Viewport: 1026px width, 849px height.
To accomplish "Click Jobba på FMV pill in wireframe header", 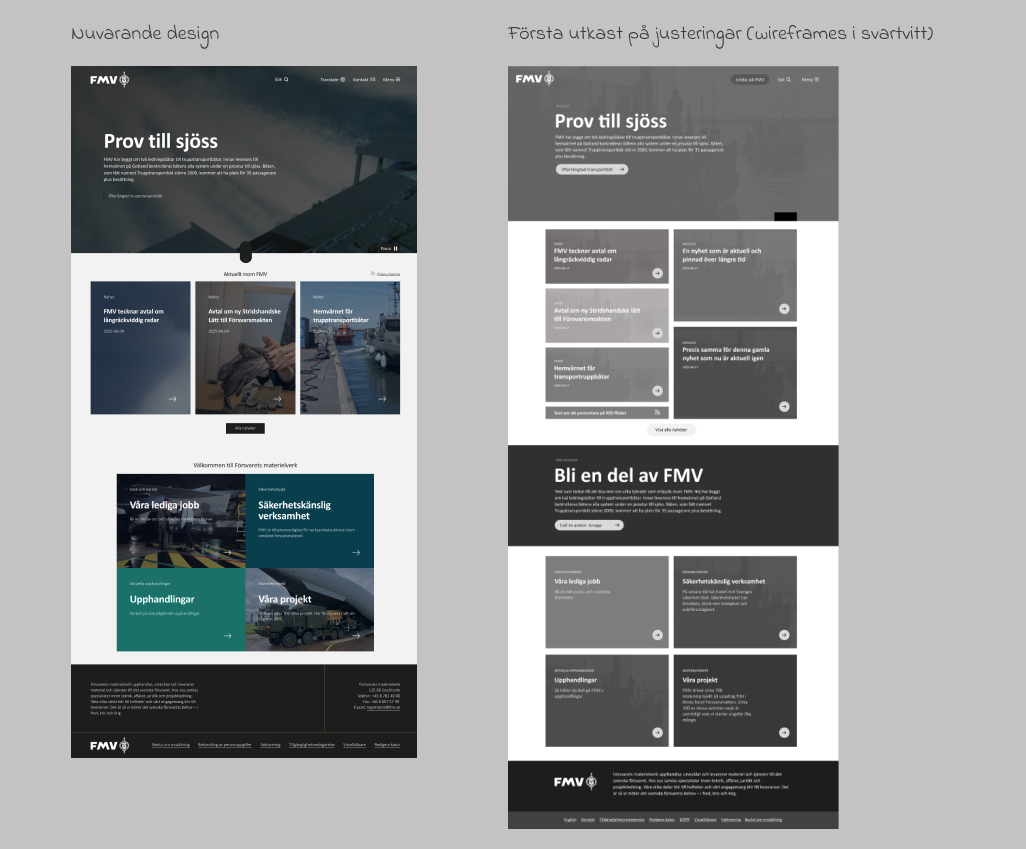I will pos(750,80).
